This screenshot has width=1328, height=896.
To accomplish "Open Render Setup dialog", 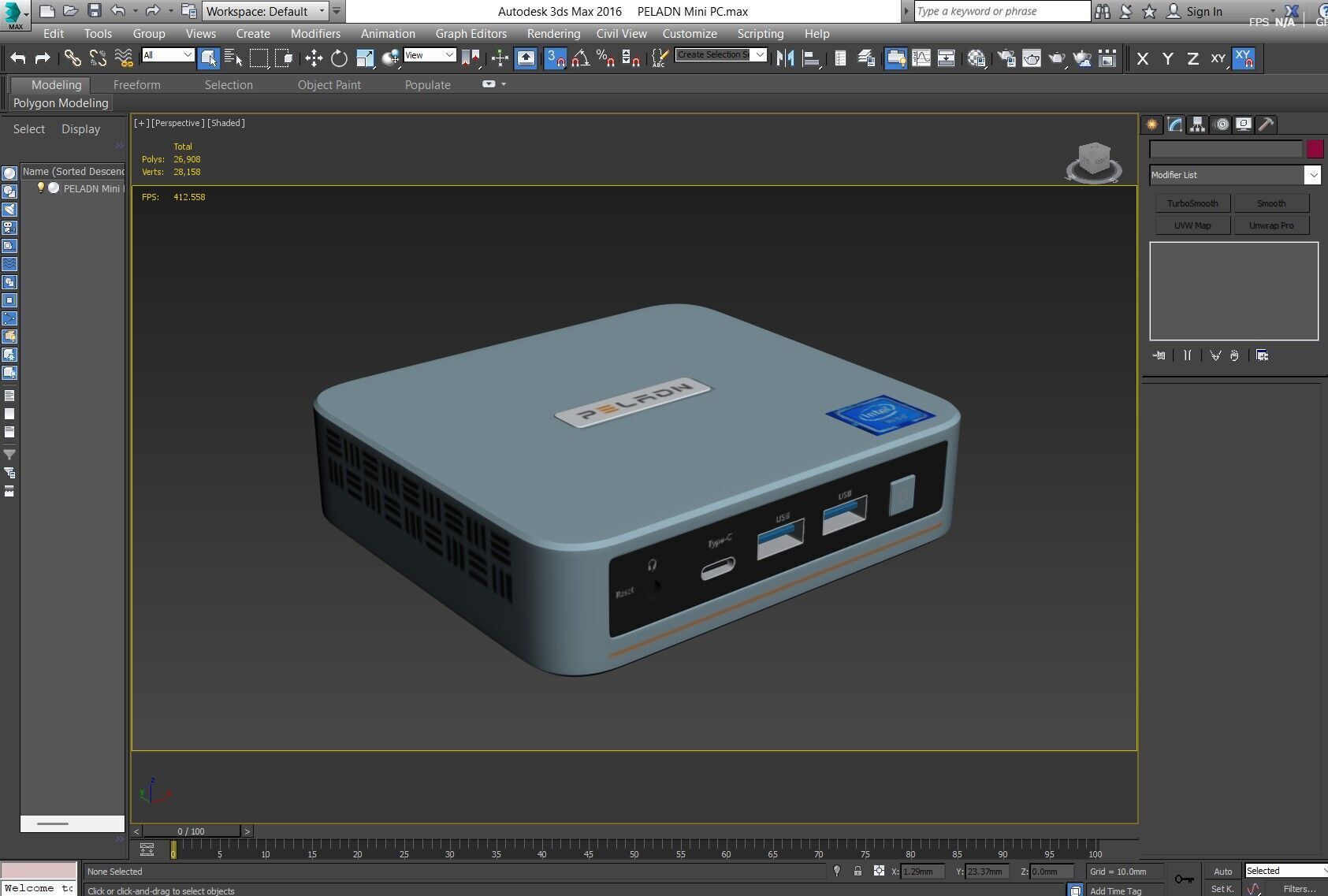I will (1006, 58).
